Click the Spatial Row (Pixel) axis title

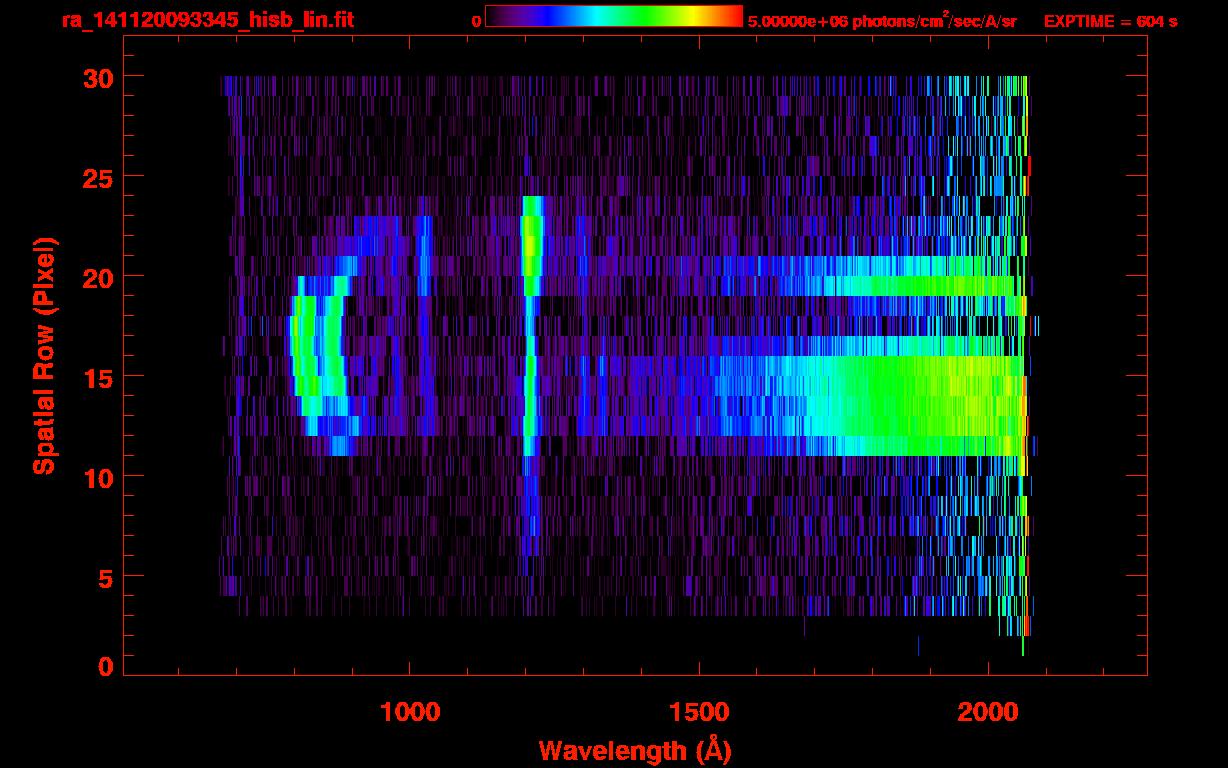tap(45, 355)
